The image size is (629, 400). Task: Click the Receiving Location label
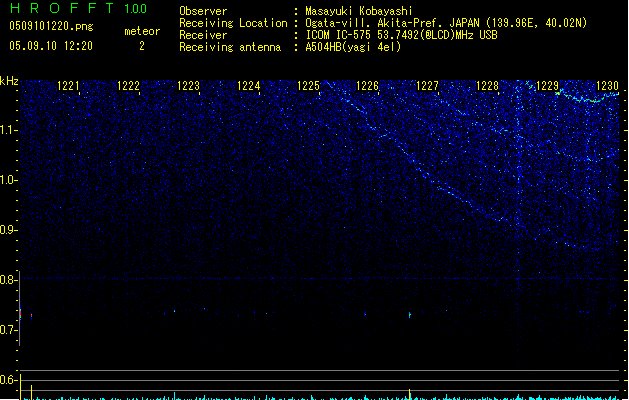(233, 23)
